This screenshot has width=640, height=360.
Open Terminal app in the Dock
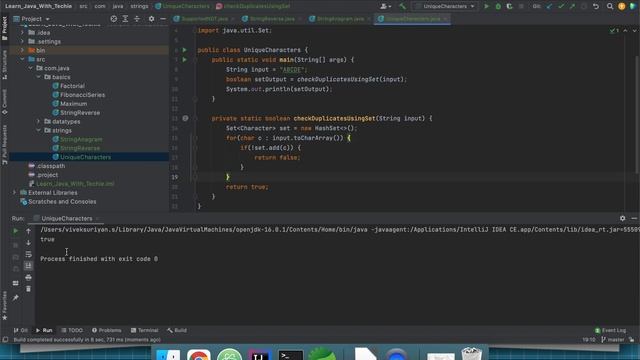click(290, 355)
